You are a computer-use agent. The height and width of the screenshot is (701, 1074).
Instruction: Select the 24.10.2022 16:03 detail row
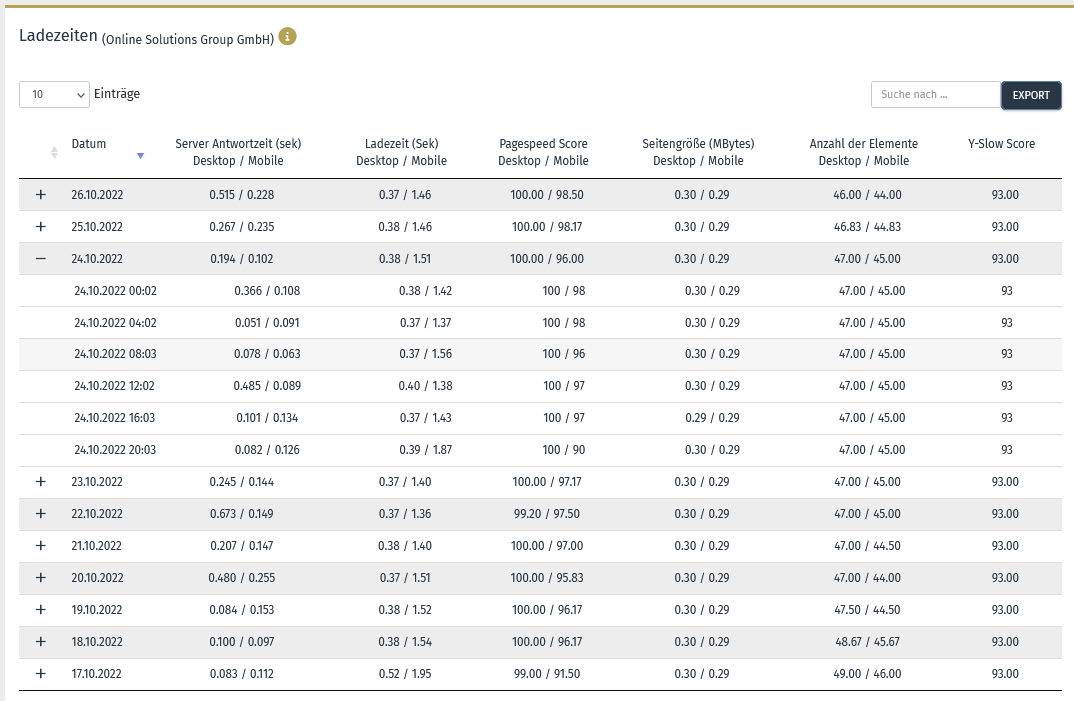(x=540, y=418)
